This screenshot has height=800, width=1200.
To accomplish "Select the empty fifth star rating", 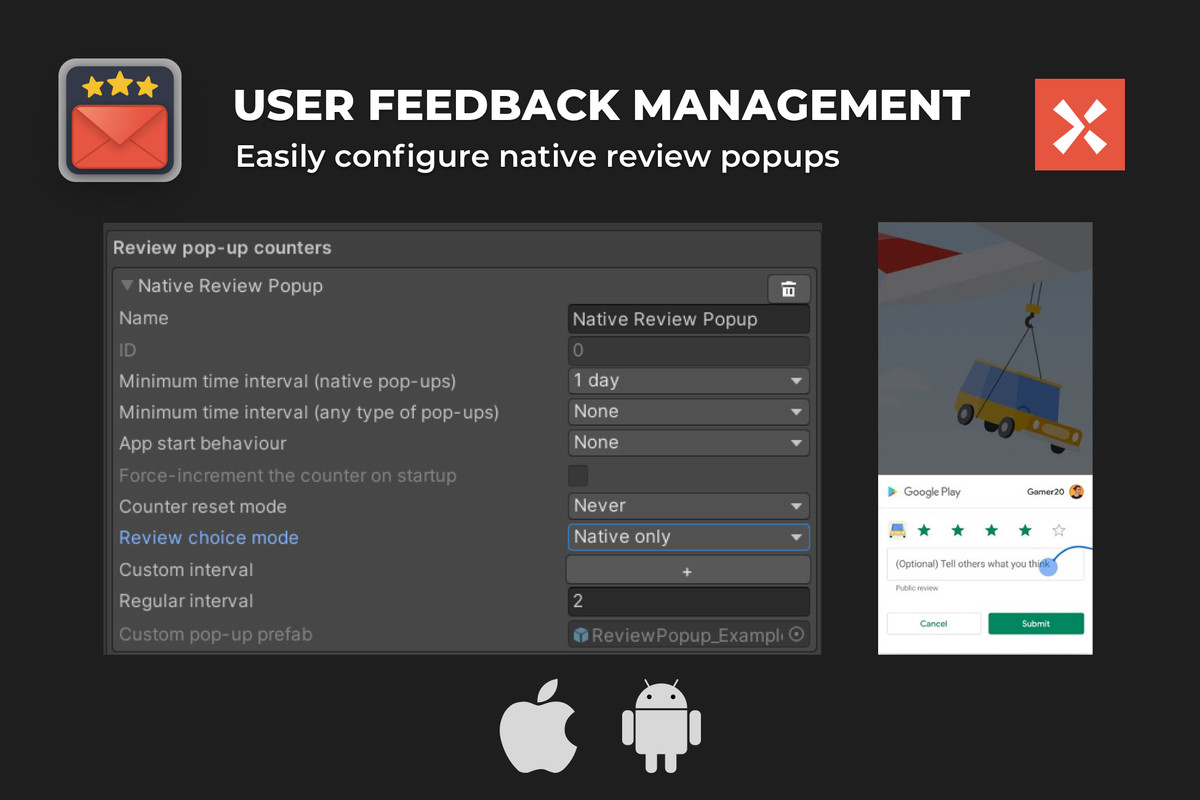I will [x=1058, y=530].
